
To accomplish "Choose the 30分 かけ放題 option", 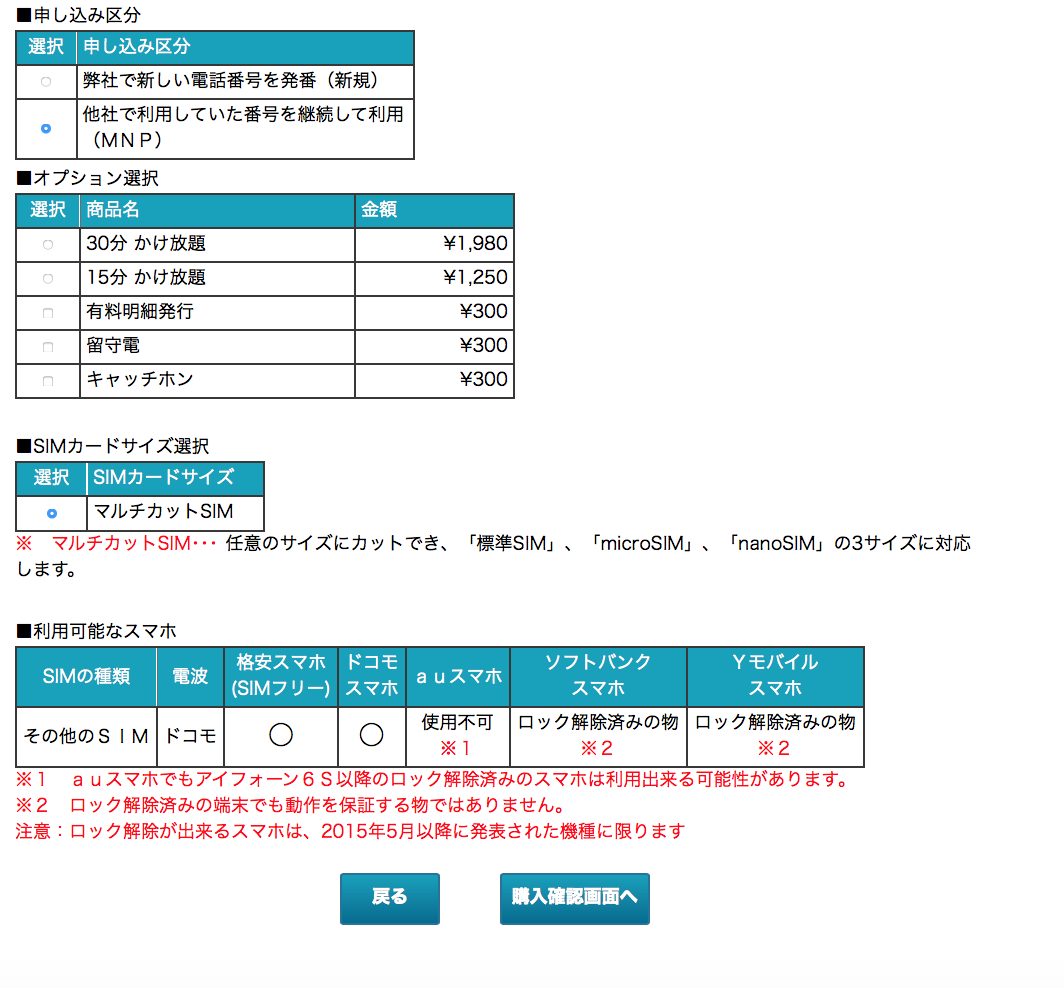I will point(47,244).
